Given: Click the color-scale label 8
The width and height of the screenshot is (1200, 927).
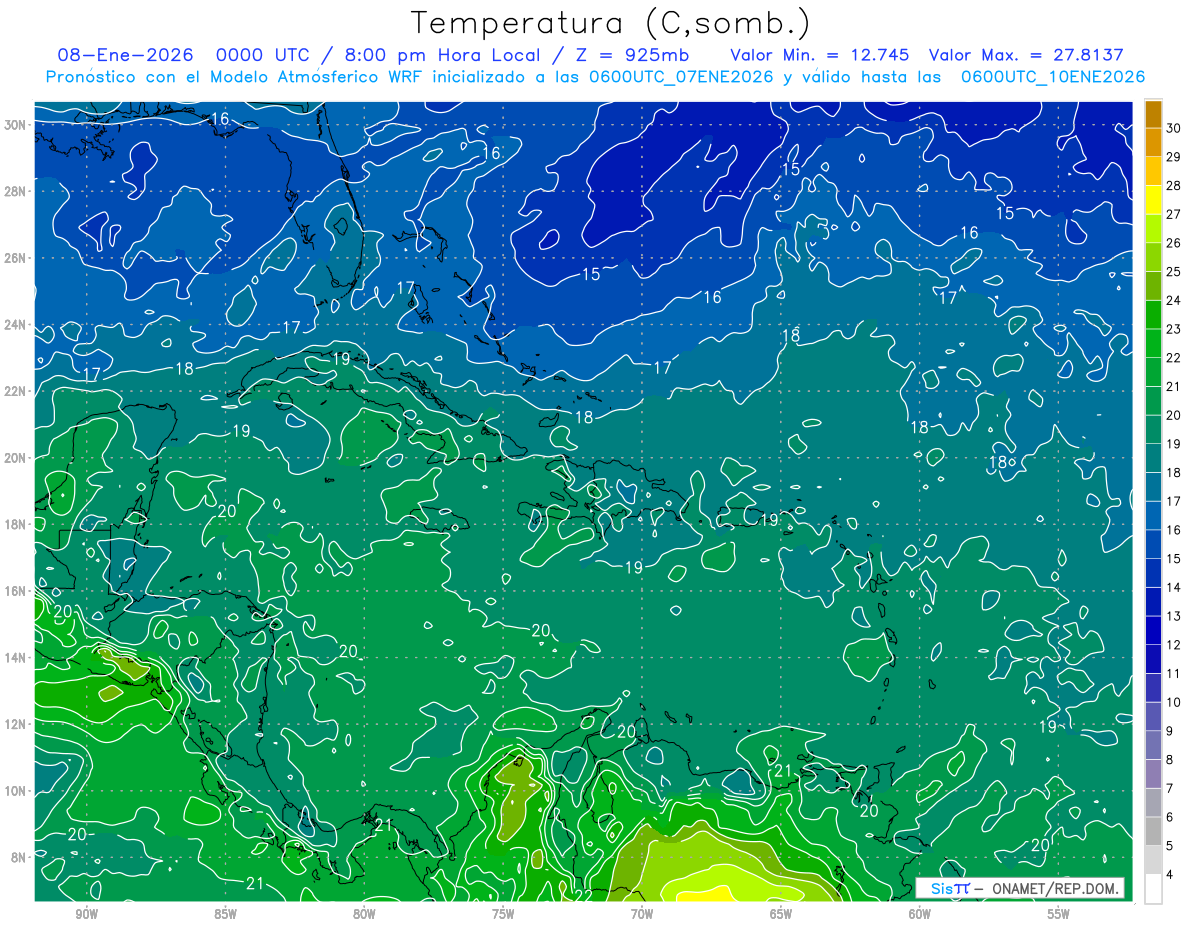Looking at the screenshot, I should (1170, 760).
